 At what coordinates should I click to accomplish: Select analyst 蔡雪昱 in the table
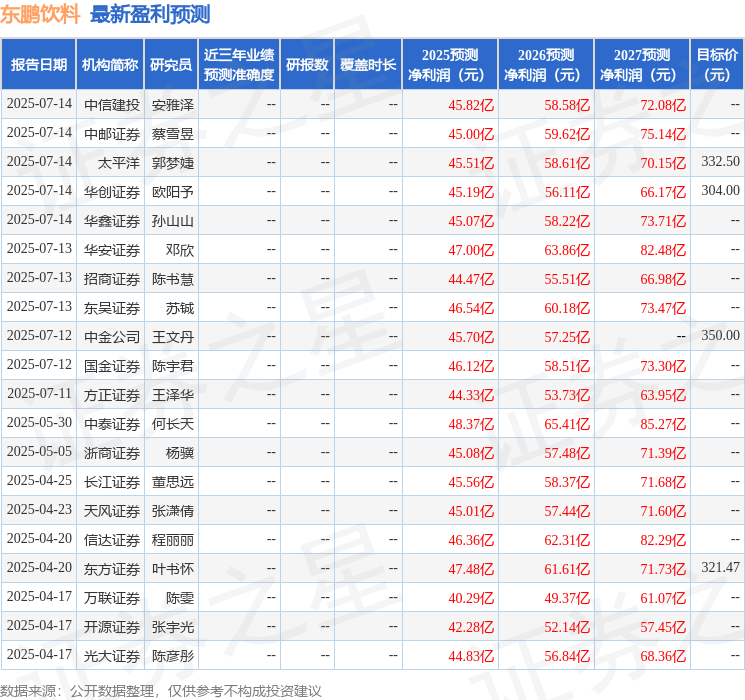(x=173, y=133)
